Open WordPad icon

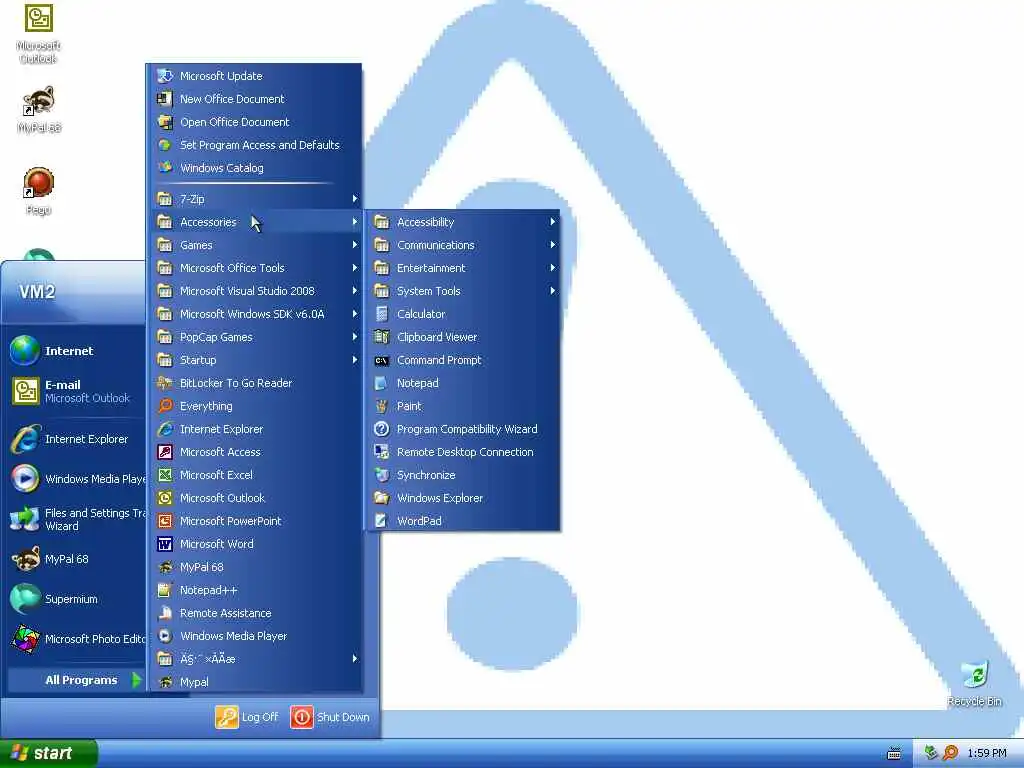(x=382, y=521)
